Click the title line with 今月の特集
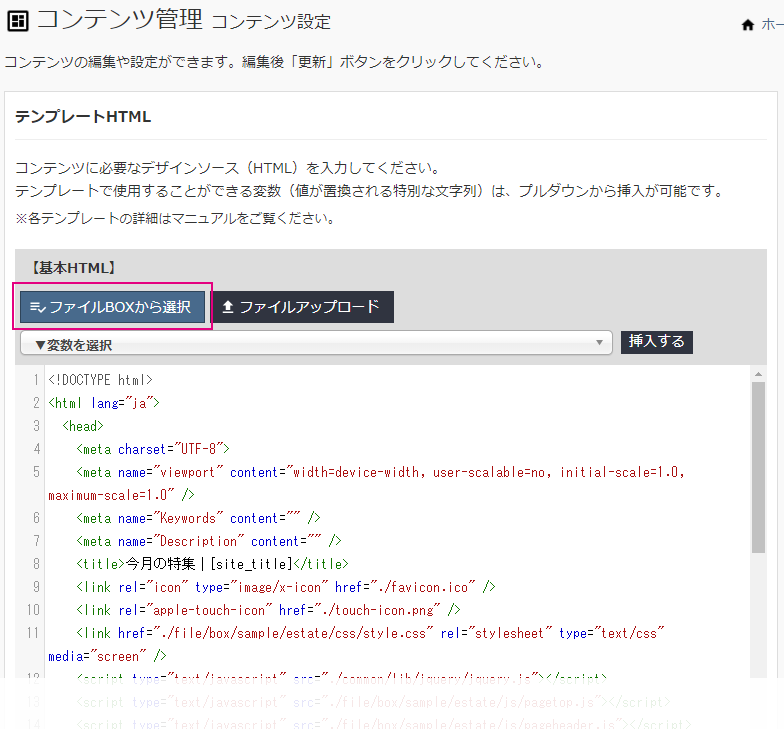 pyautogui.click(x=212, y=564)
